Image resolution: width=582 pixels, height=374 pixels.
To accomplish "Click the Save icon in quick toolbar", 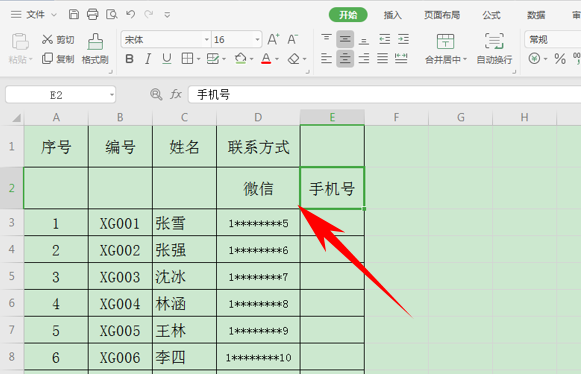I will pos(74,14).
